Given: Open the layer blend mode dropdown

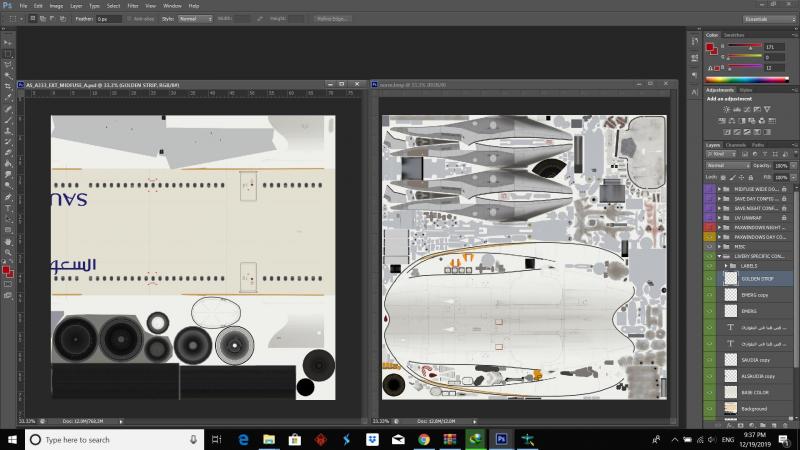Looking at the screenshot, I should point(728,165).
